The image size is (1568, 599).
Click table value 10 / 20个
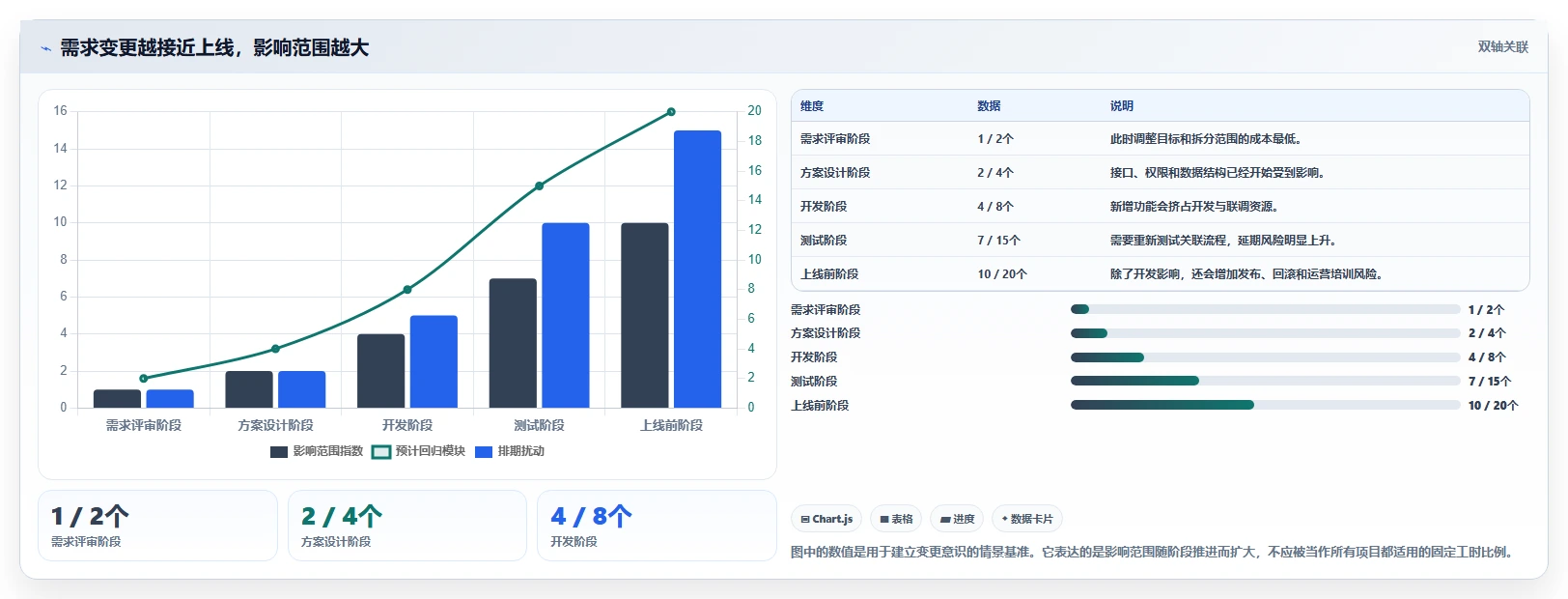pyautogui.click(x=1002, y=274)
